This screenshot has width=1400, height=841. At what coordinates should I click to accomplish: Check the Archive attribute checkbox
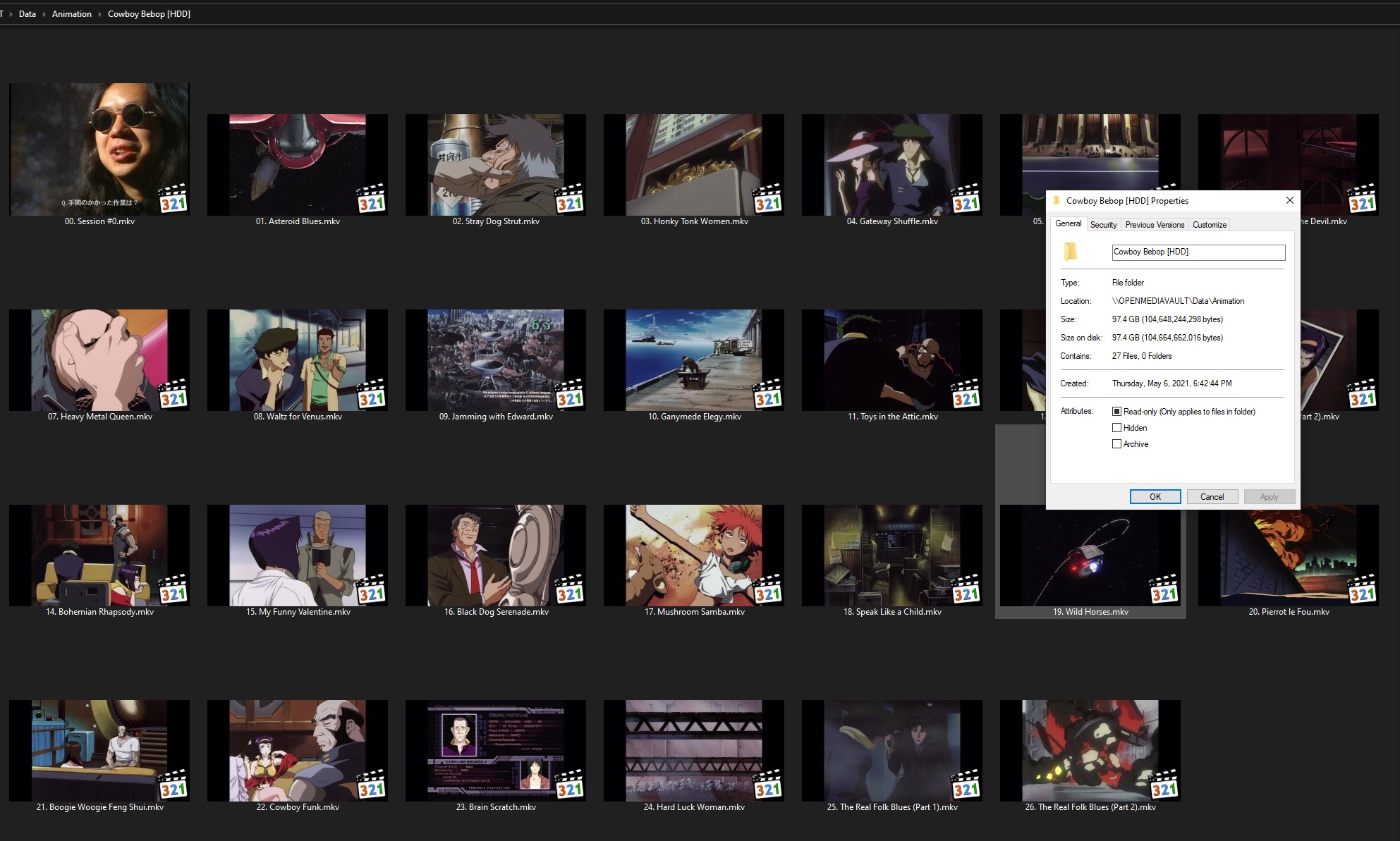pyautogui.click(x=1116, y=444)
